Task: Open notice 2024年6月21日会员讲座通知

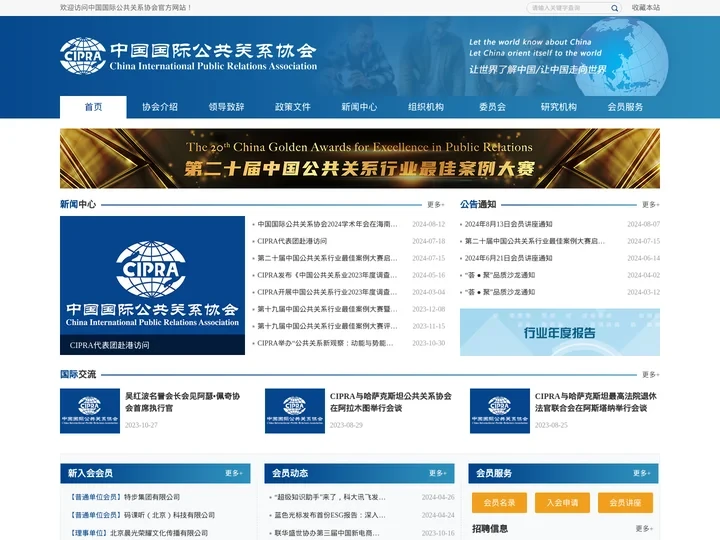Action: 508,258
